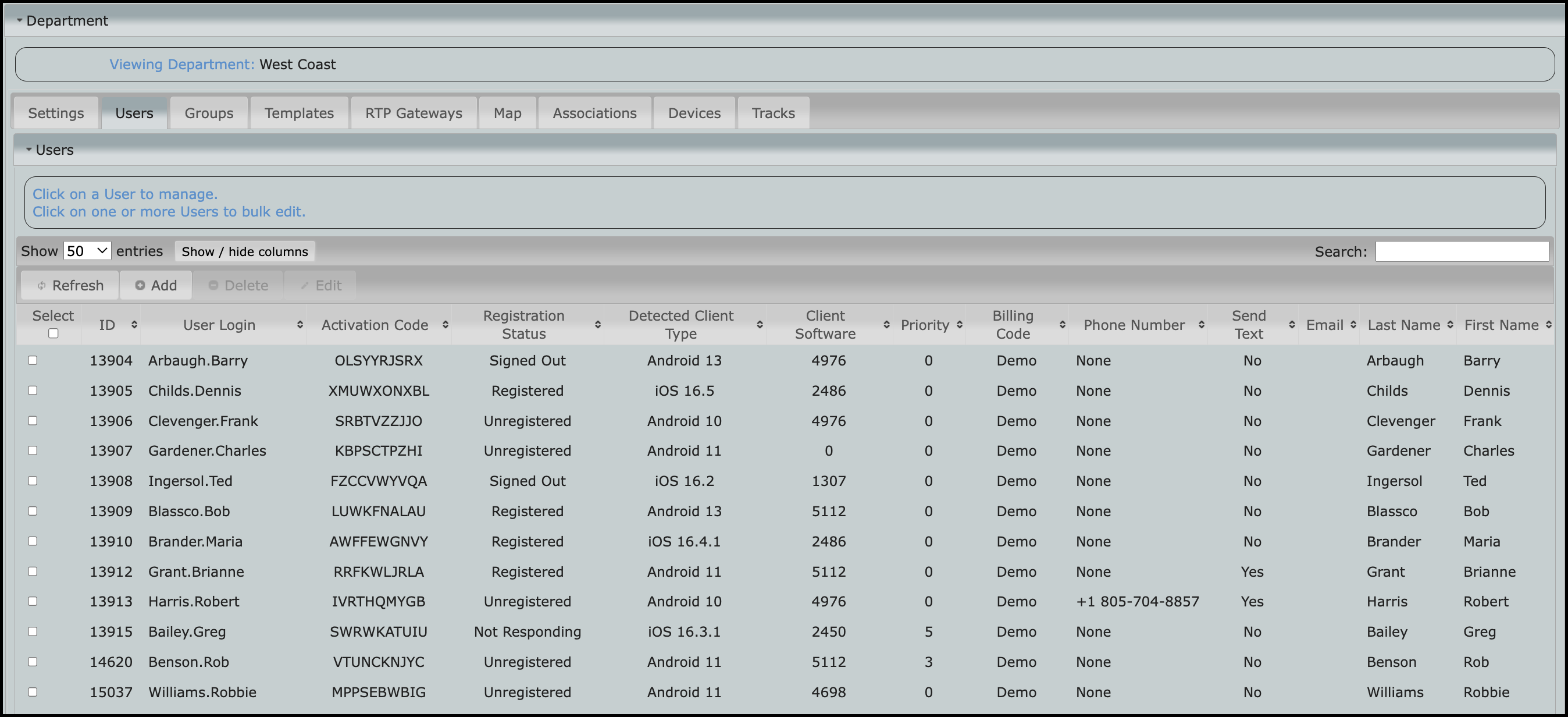This screenshot has width=1568, height=717.
Task: Open user Arbaugh.Barry login cell
Action: tap(198, 361)
